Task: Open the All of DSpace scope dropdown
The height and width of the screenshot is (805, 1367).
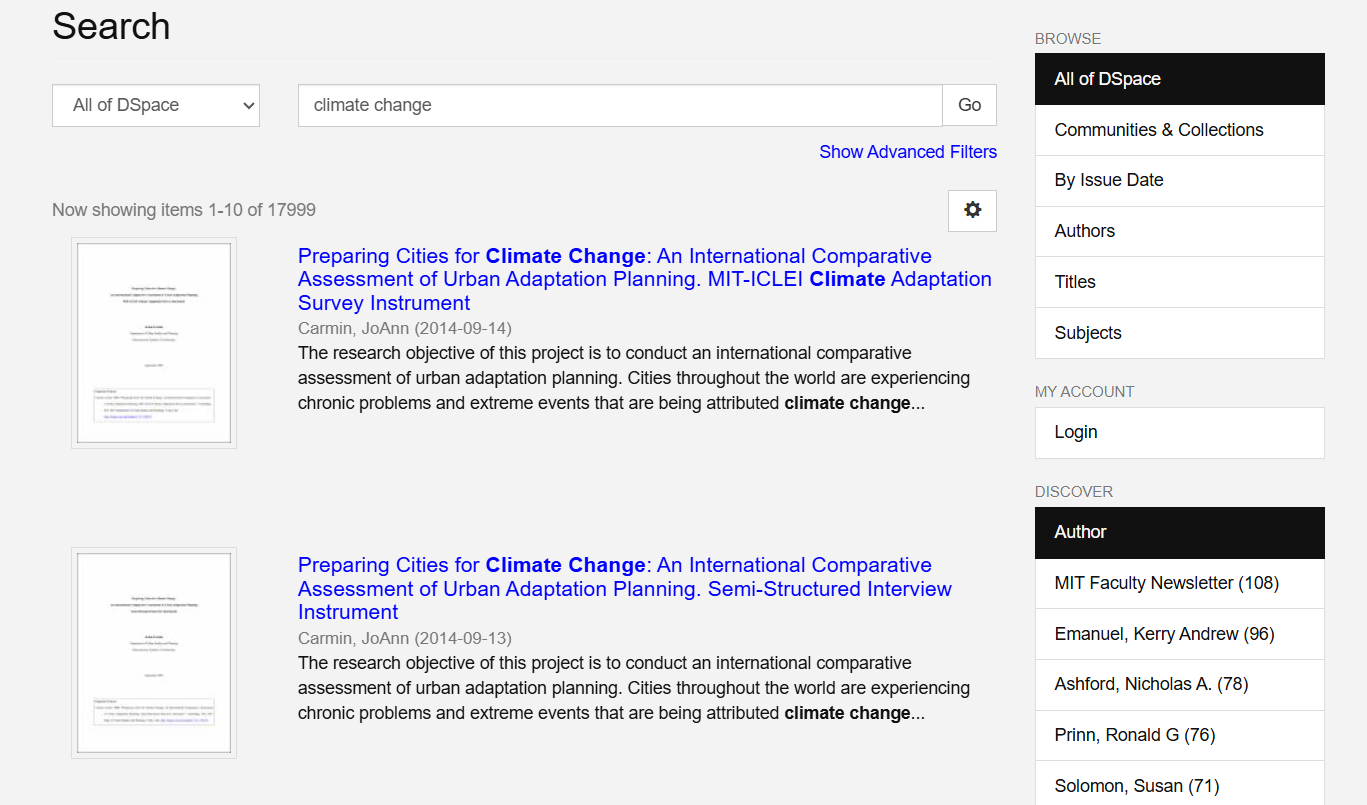Action: 156,105
